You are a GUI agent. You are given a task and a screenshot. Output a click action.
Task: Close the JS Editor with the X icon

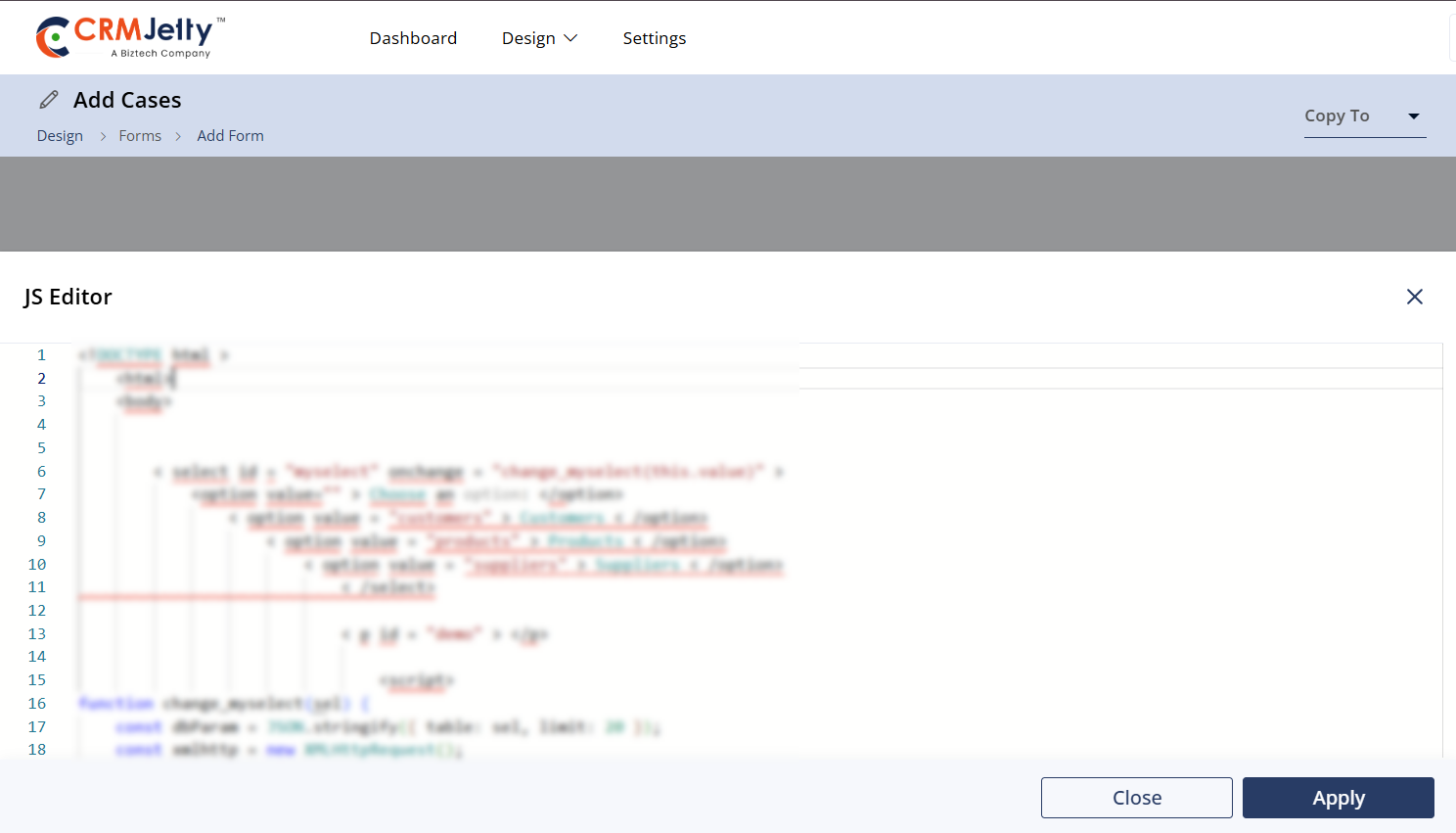[x=1414, y=297]
